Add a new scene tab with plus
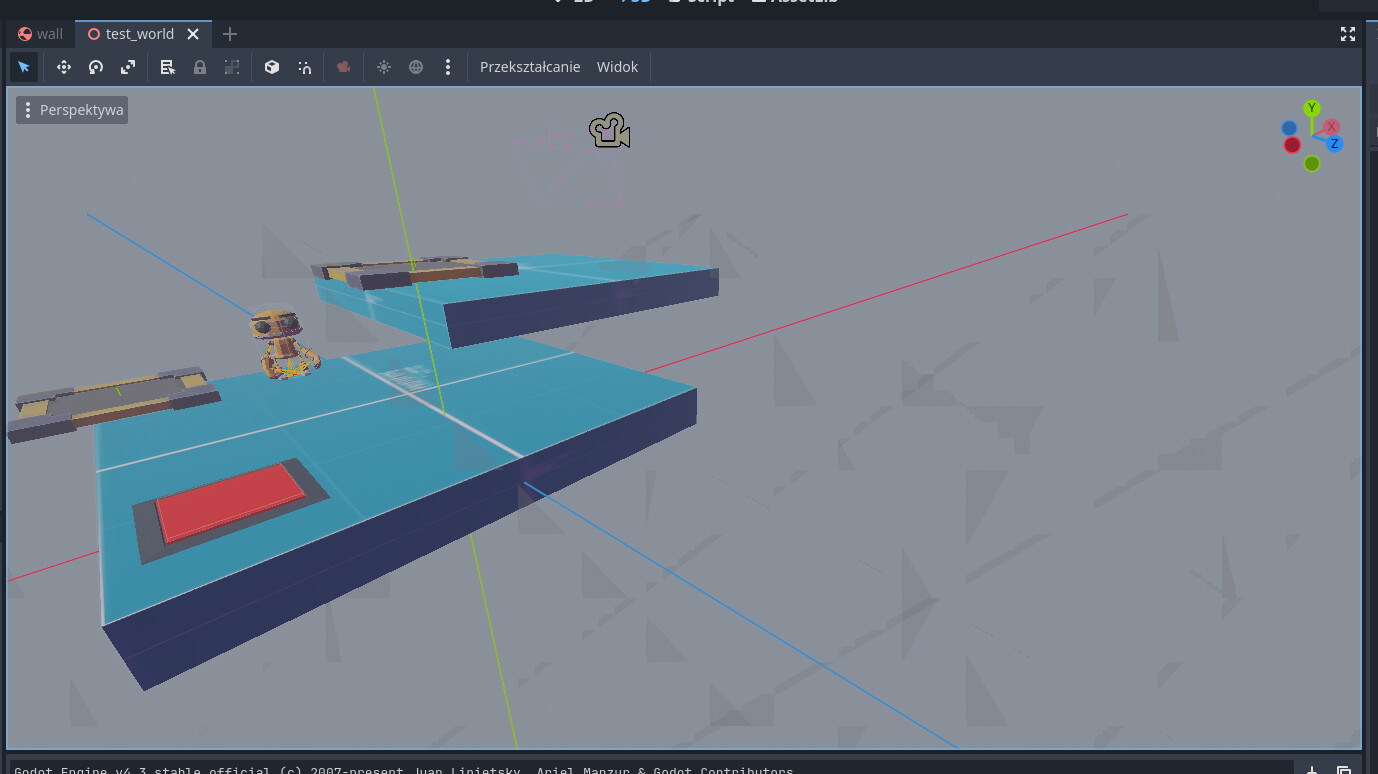 230,34
